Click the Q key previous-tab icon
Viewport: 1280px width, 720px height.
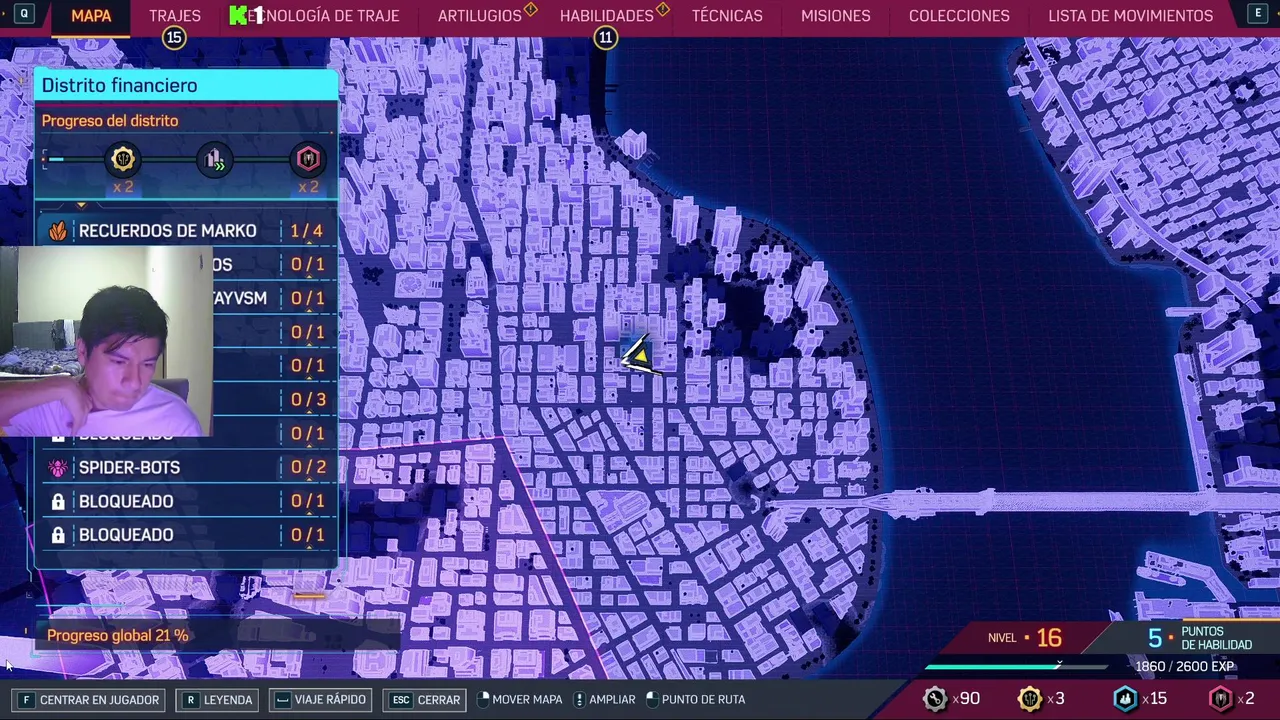click(23, 14)
